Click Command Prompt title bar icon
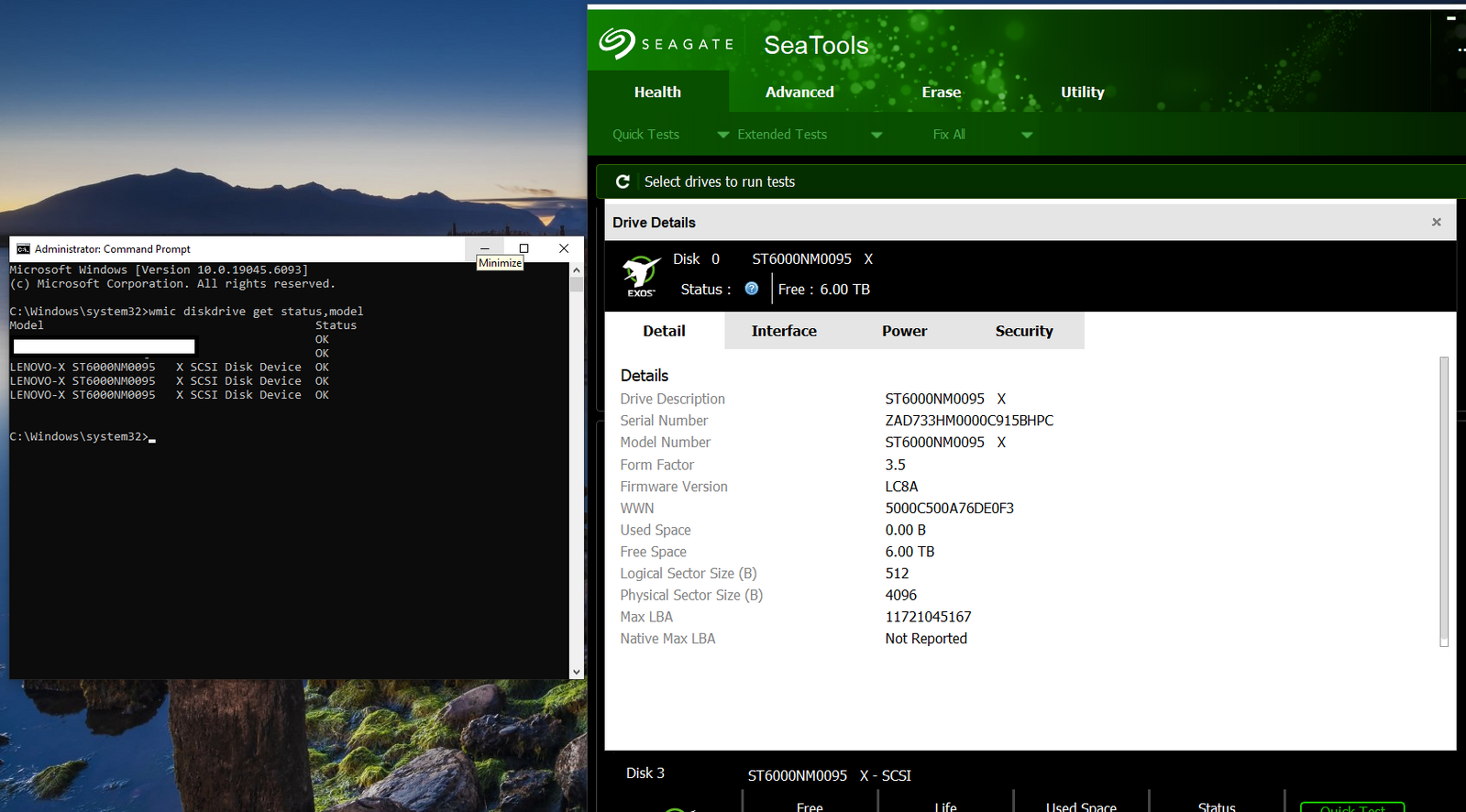Screen dimensions: 1466x812 click(x=23, y=248)
